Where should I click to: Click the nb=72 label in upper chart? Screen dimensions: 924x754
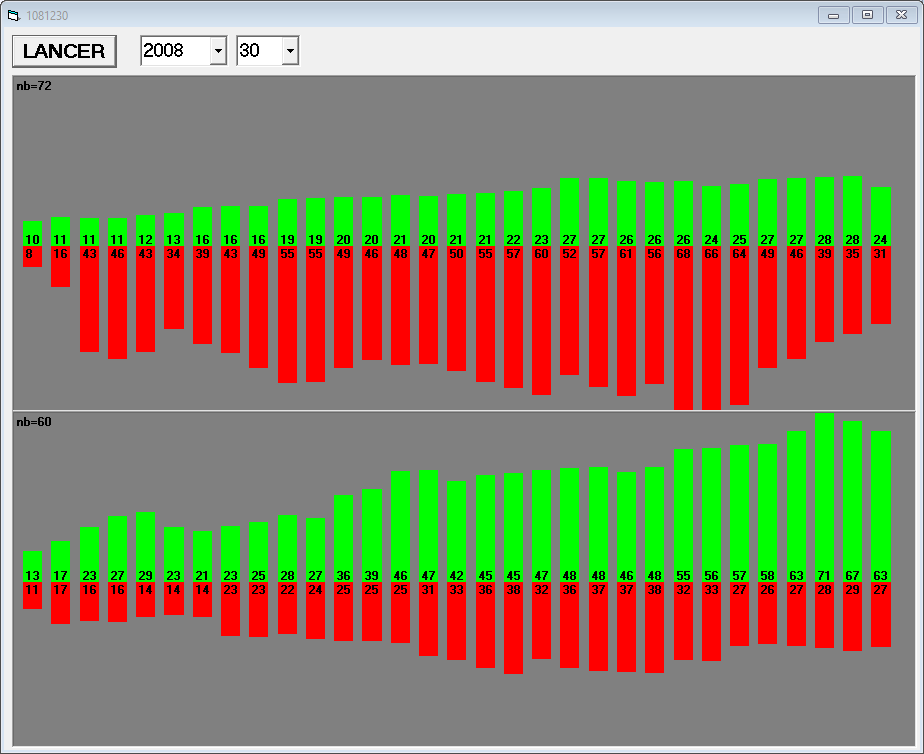point(34,86)
